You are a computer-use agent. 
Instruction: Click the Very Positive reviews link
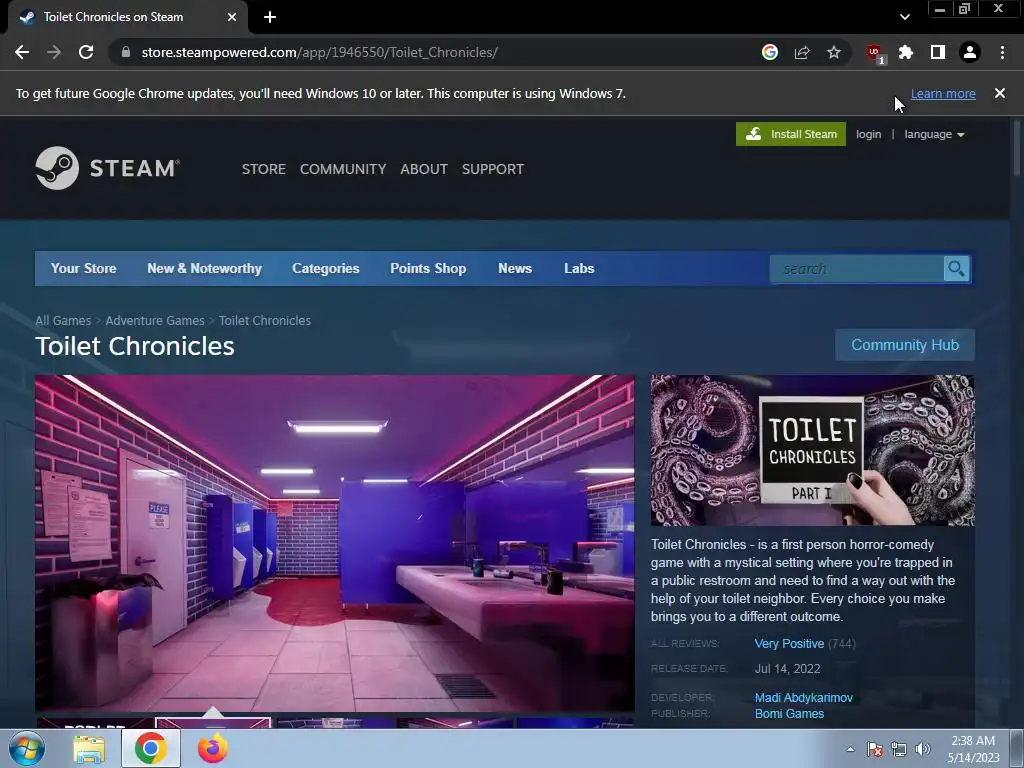click(x=789, y=644)
